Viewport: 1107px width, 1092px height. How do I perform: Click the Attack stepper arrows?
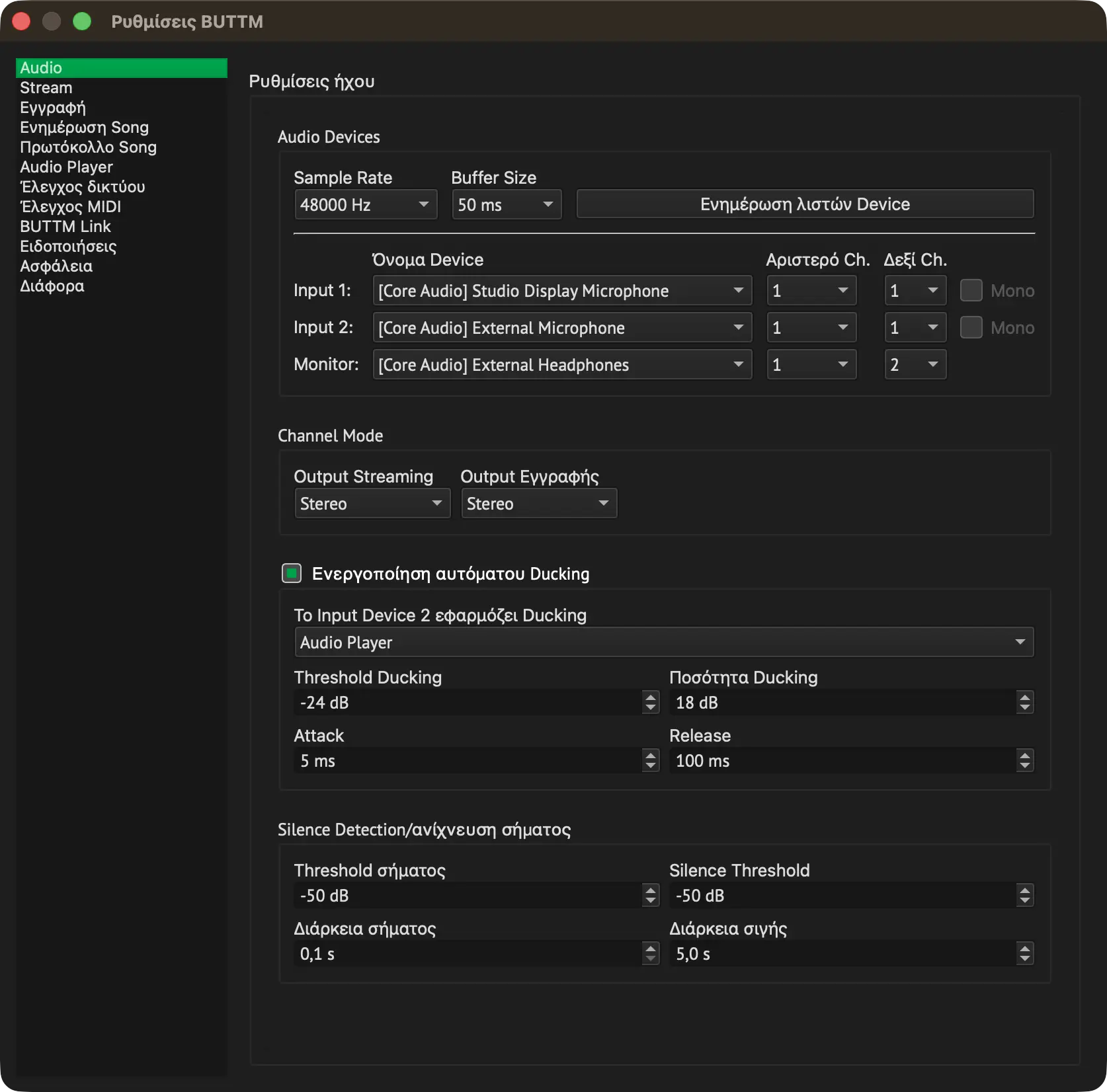click(651, 761)
